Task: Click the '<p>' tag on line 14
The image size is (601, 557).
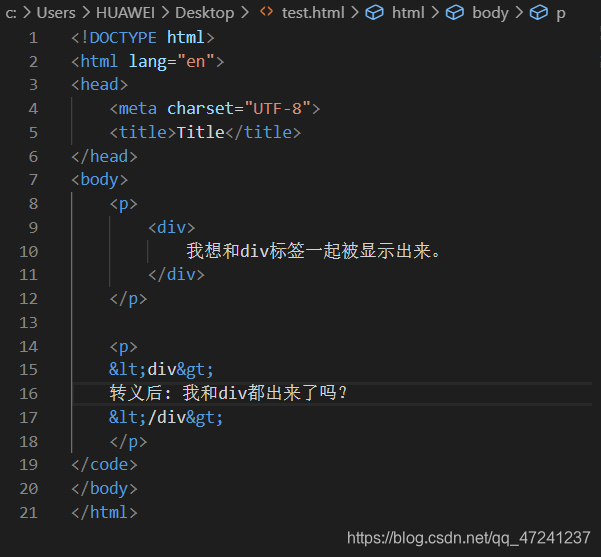Action: tap(123, 347)
